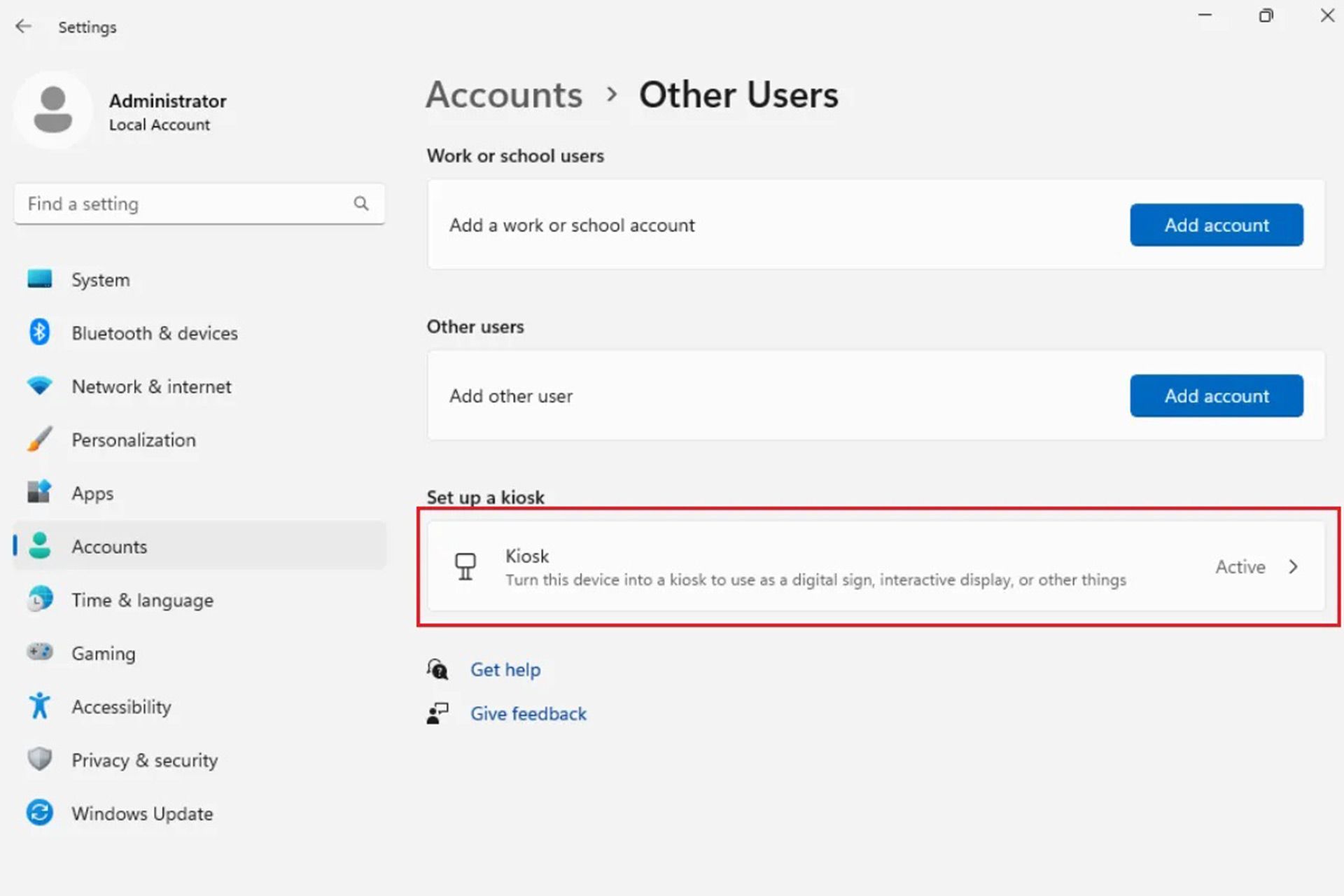Click the Windows Update refresh icon
Screen dimensions: 1344x896
click(39, 813)
